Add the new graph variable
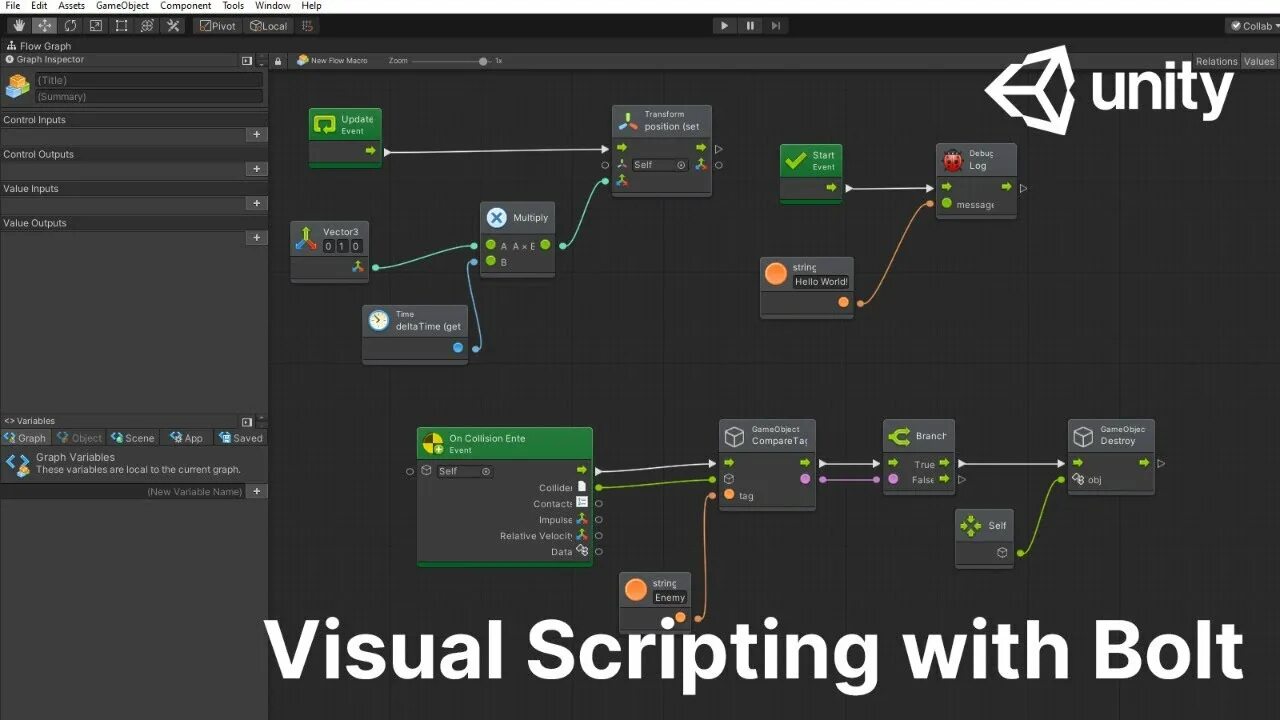 [x=256, y=491]
